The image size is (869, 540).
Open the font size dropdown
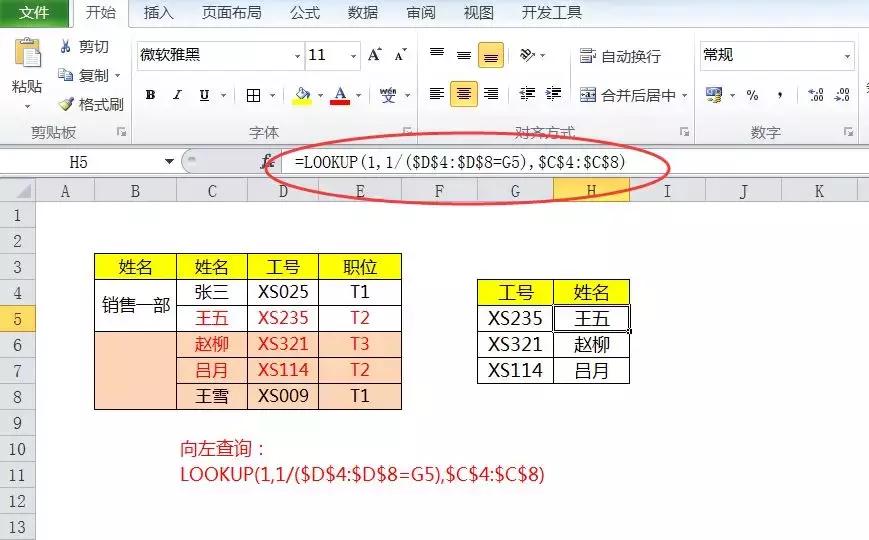click(x=352, y=55)
